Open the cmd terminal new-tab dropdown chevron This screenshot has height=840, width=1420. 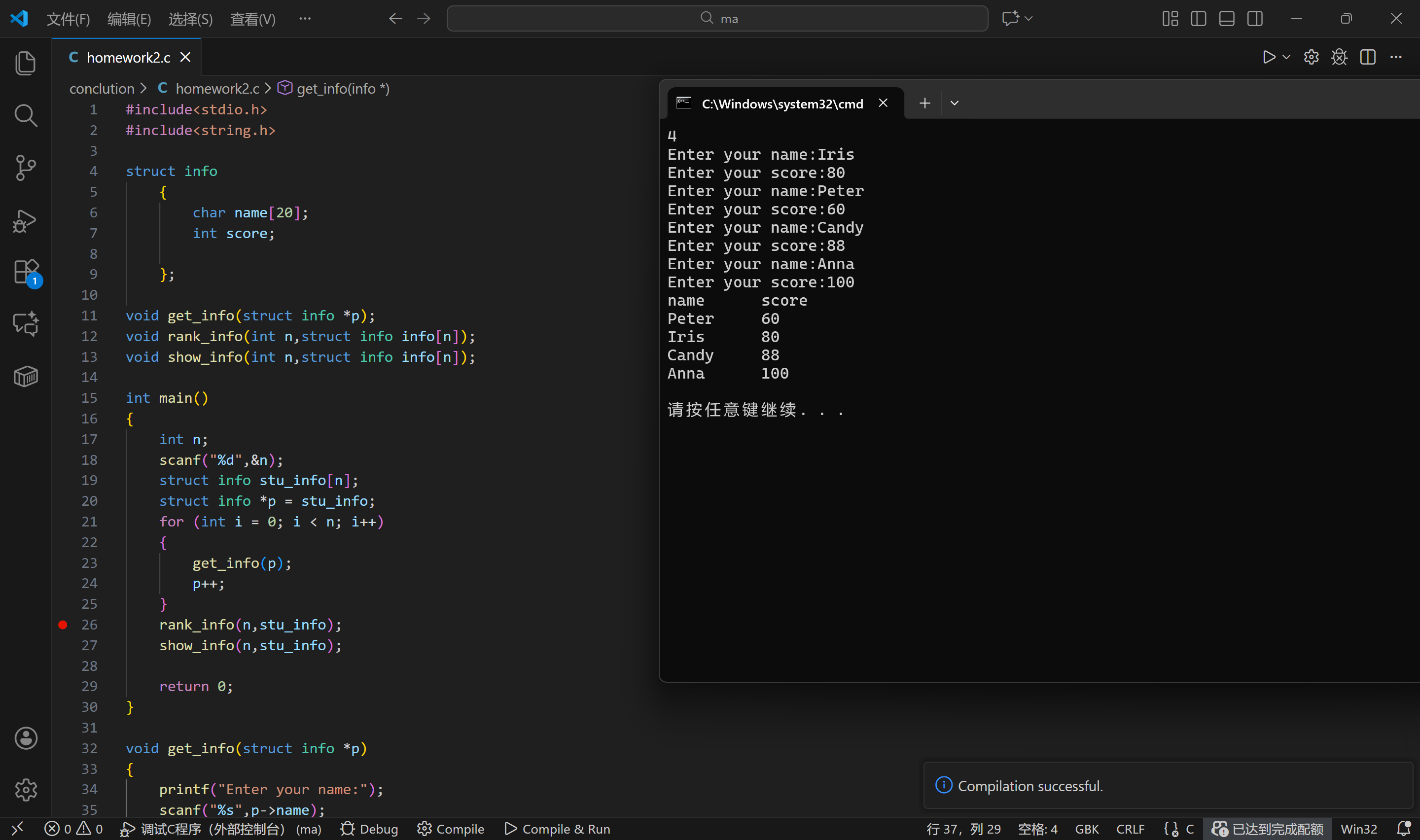click(954, 104)
